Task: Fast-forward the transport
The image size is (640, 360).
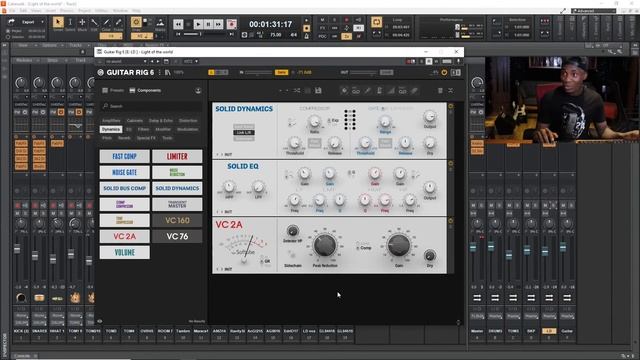Action: 219,24
